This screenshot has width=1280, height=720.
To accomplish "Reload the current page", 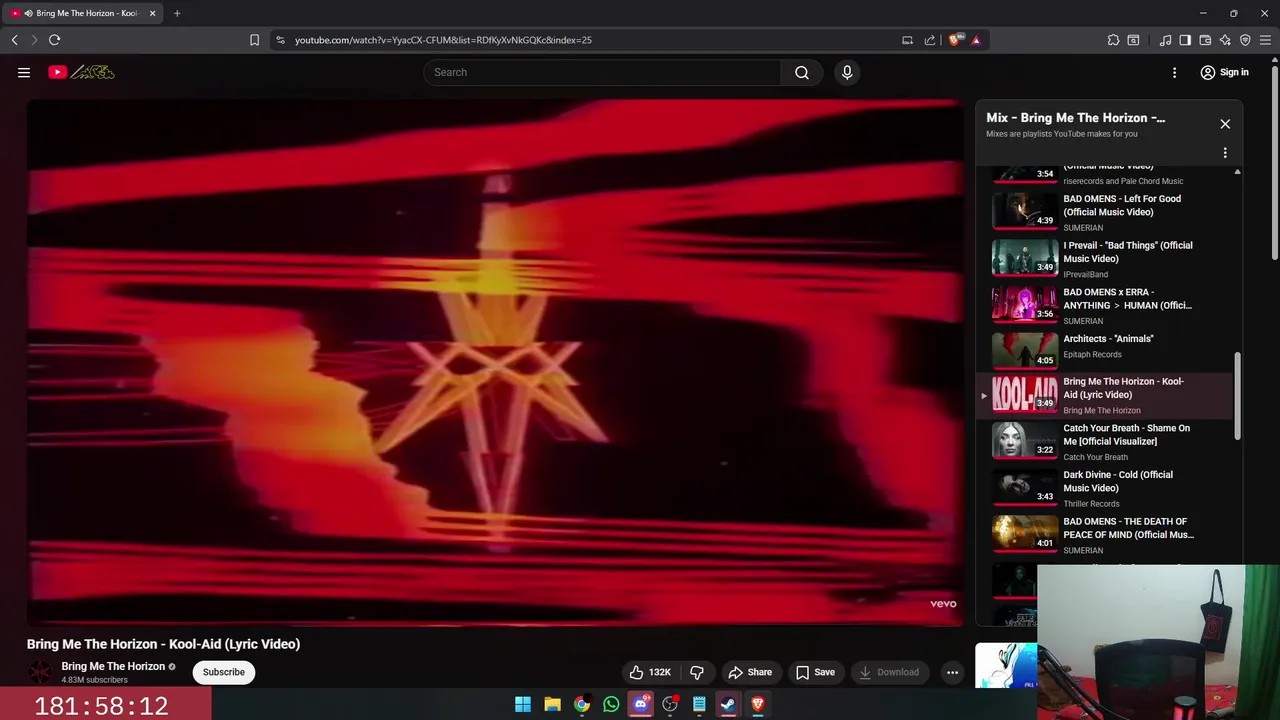I will tap(54, 40).
